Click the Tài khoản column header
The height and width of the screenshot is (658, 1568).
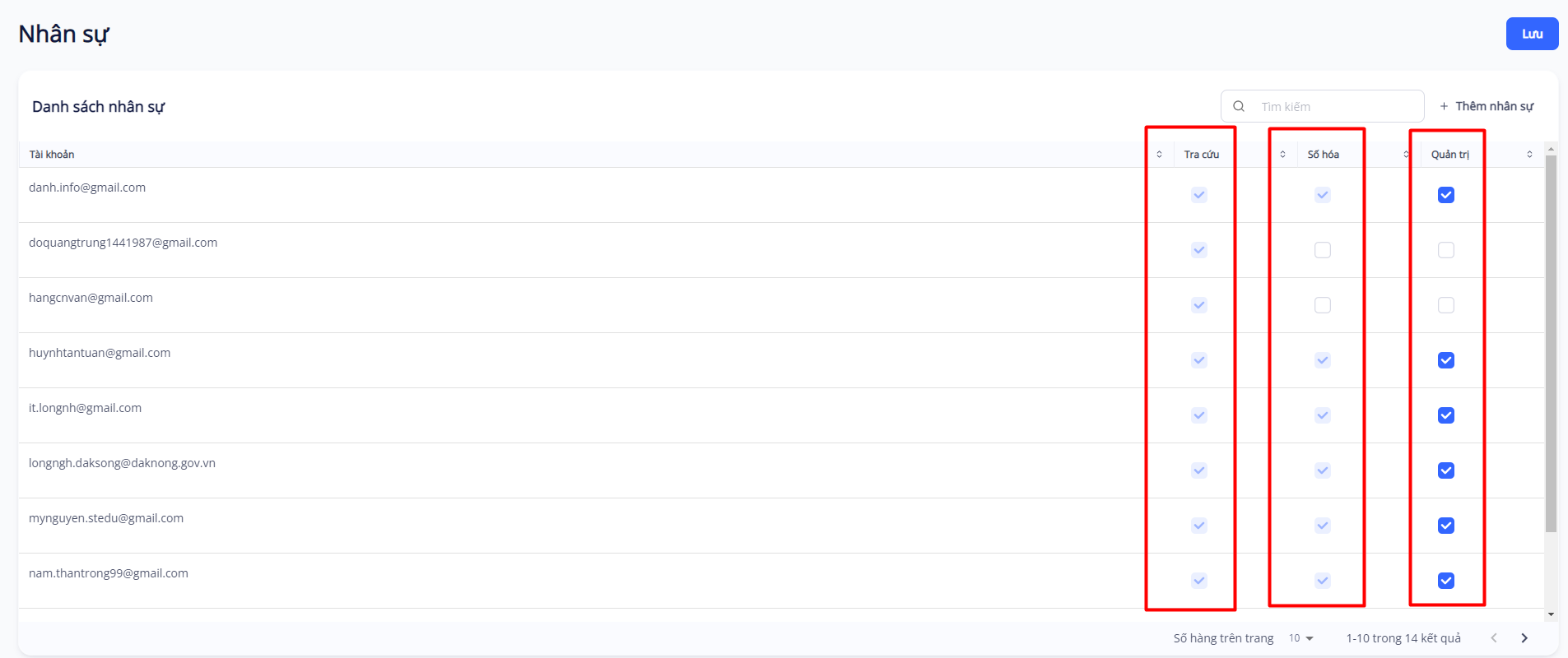pos(52,155)
